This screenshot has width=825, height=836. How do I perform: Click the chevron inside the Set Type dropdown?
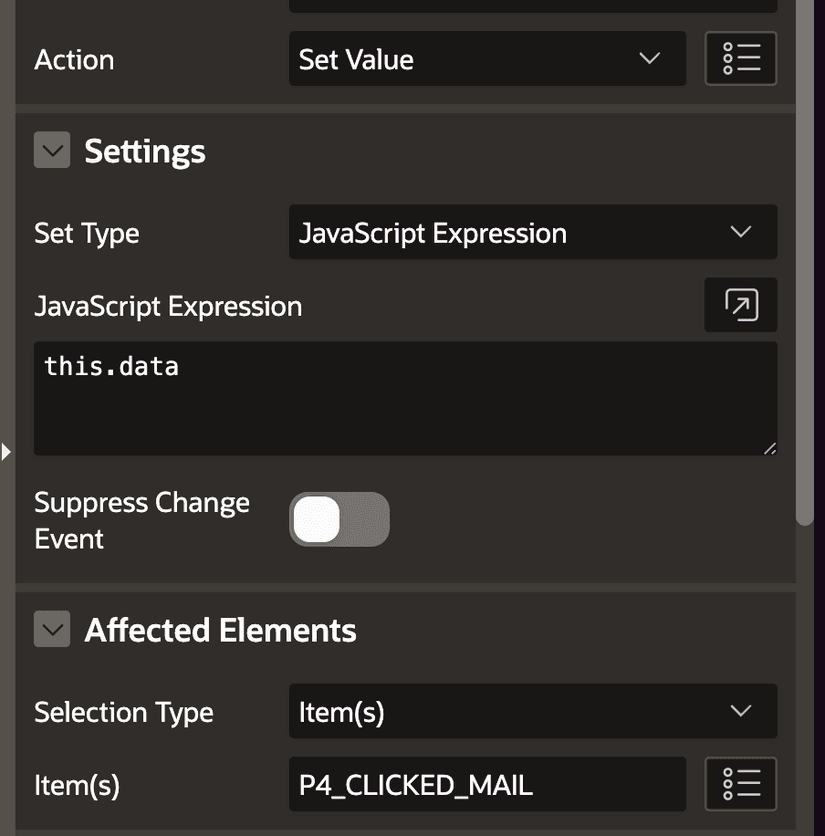pyautogui.click(x=741, y=231)
